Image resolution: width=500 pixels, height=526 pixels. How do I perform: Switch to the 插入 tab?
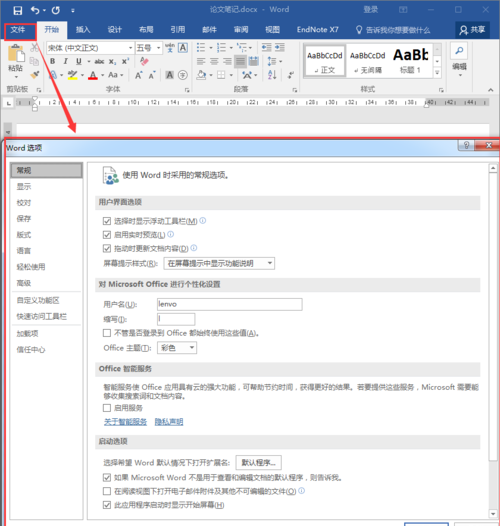click(x=83, y=30)
